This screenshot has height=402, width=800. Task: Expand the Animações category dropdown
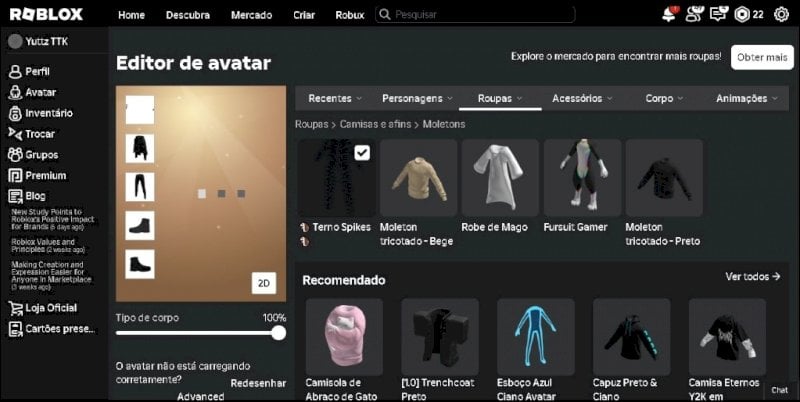pyautogui.click(x=747, y=98)
